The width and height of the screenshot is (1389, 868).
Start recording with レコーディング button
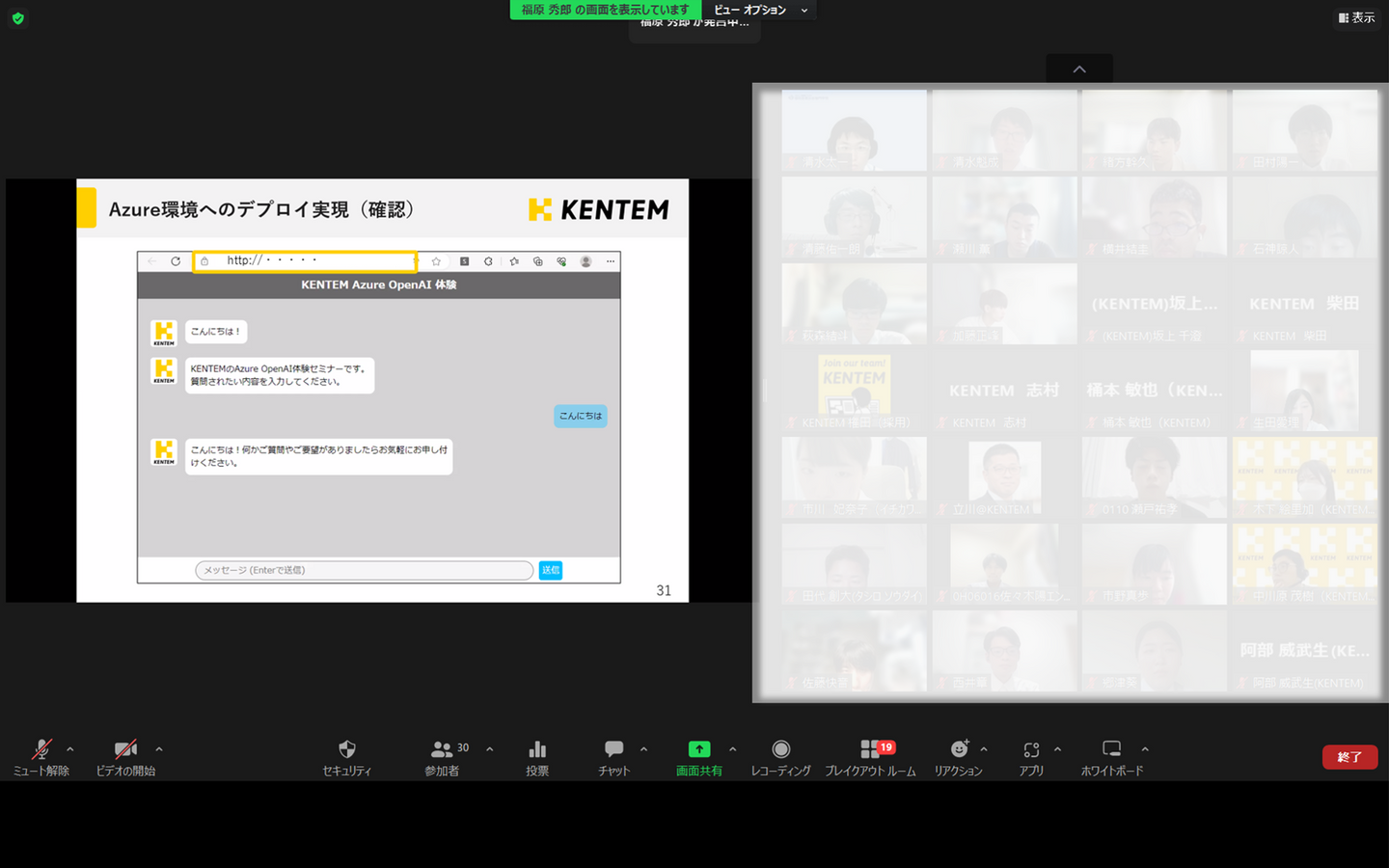point(780,756)
